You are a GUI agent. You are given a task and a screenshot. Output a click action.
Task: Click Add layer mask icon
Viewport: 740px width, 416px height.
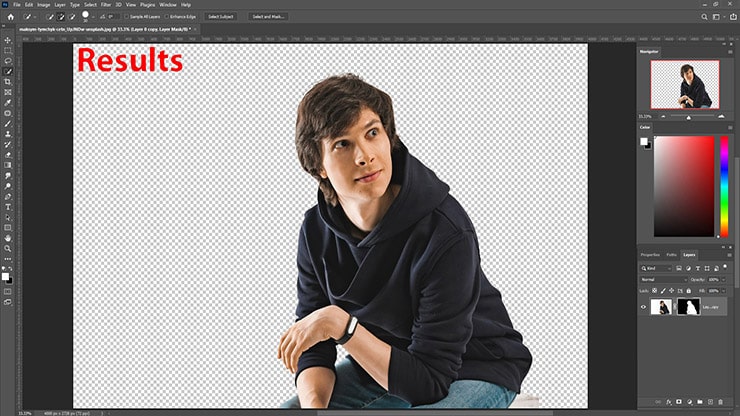click(x=679, y=402)
